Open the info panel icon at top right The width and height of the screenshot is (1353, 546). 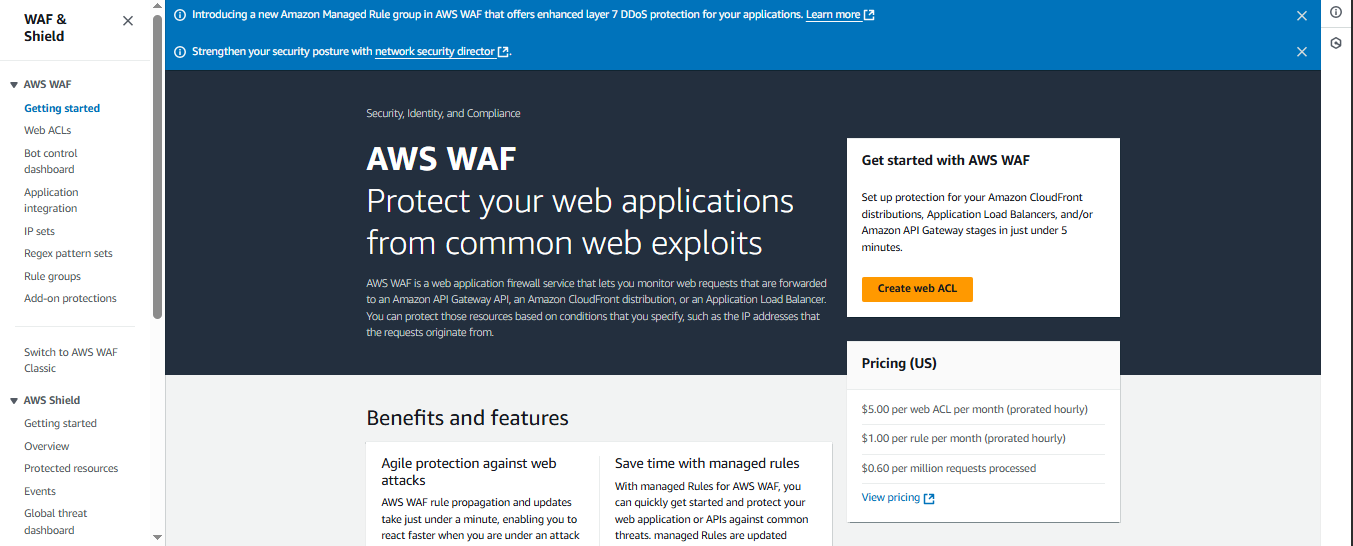[1336, 12]
